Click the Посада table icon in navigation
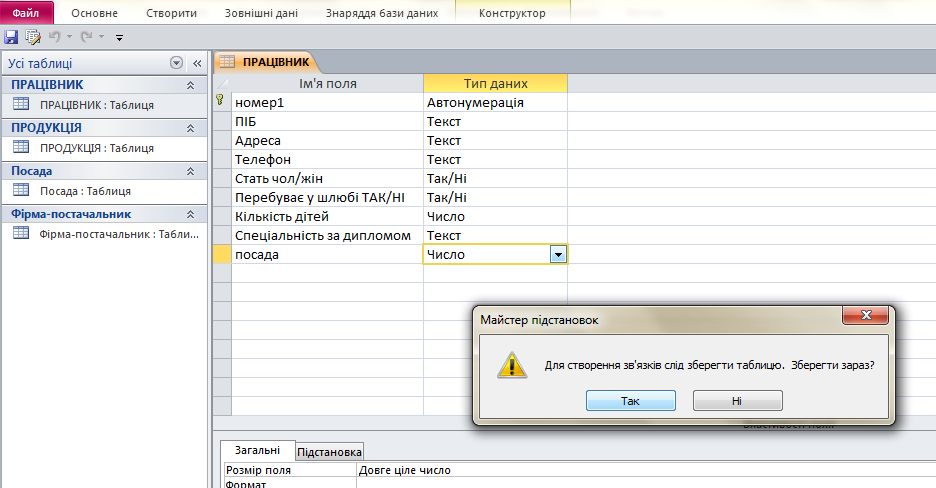 click(21, 190)
